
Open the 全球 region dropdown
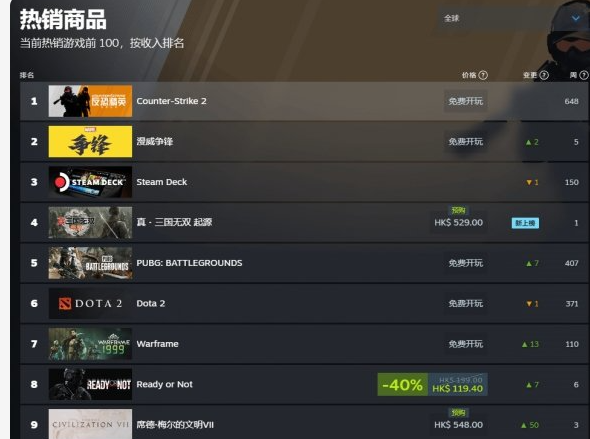click(513, 18)
